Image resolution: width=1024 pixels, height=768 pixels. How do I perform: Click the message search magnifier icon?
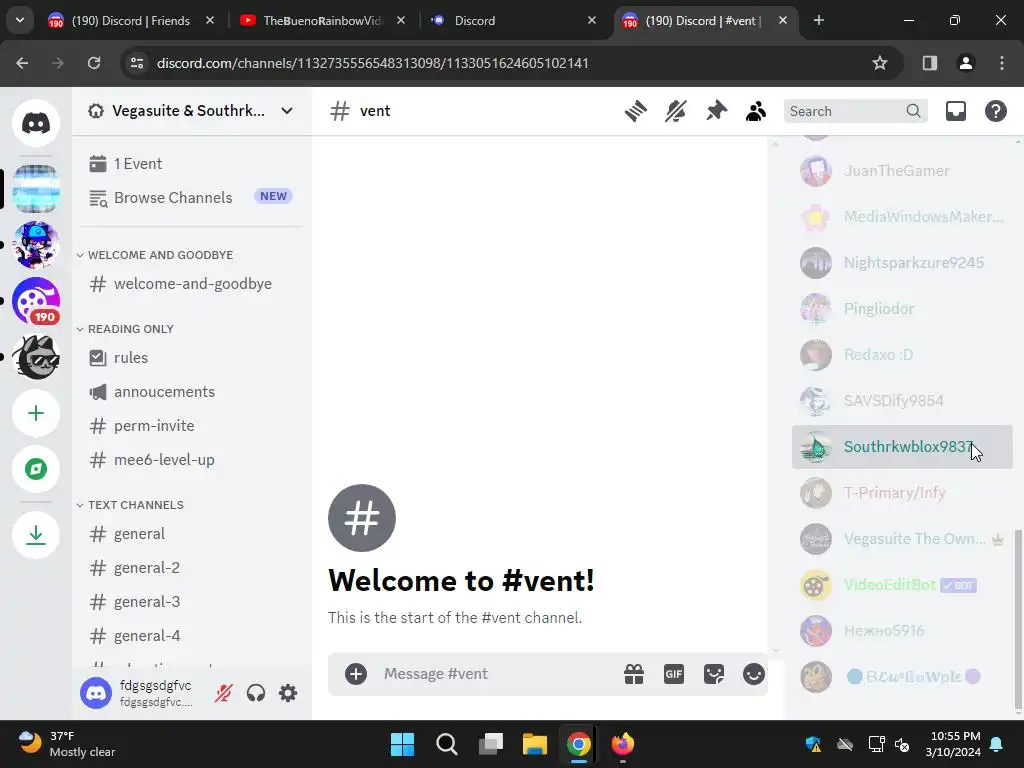(x=914, y=111)
